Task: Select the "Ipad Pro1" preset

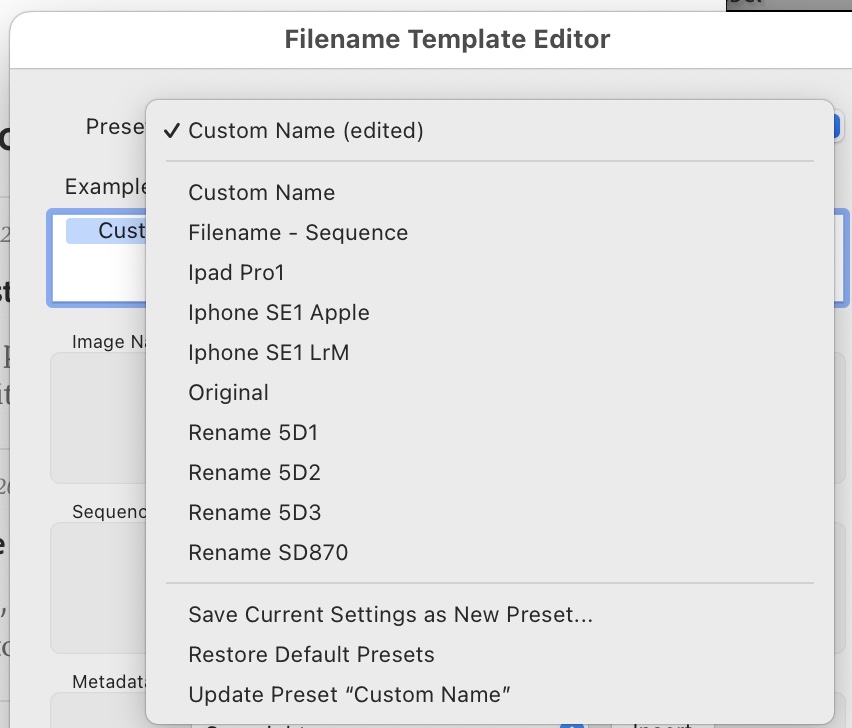Action: tap(237, 272)
